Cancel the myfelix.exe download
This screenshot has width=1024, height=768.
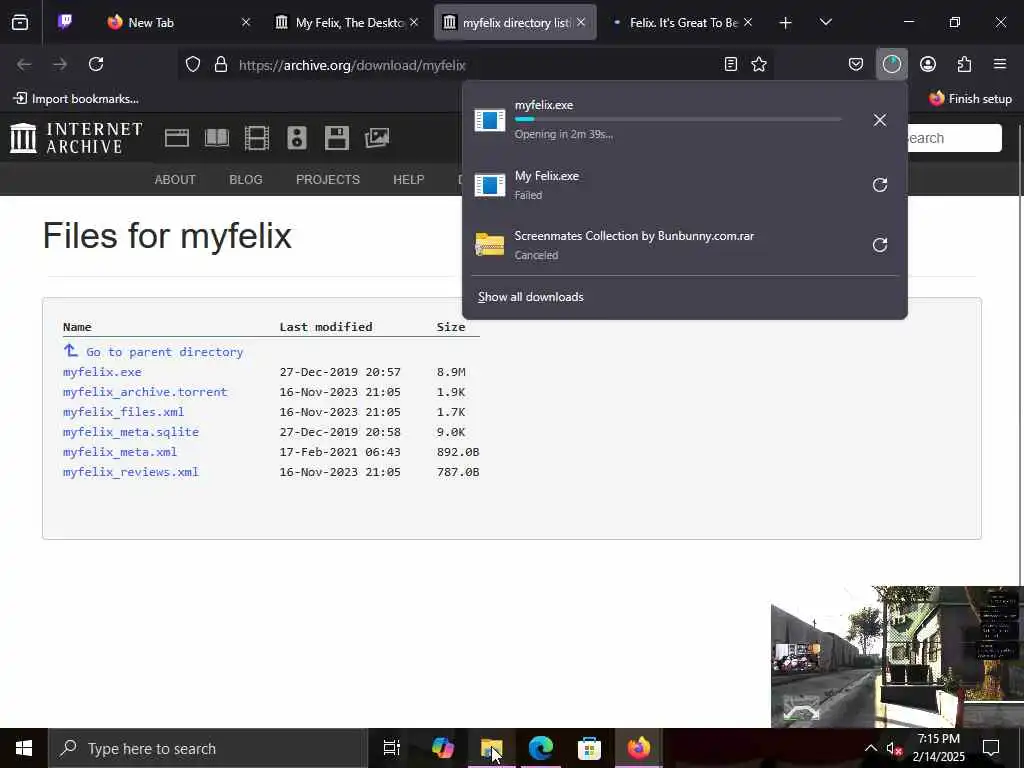[x=880, y=120]
